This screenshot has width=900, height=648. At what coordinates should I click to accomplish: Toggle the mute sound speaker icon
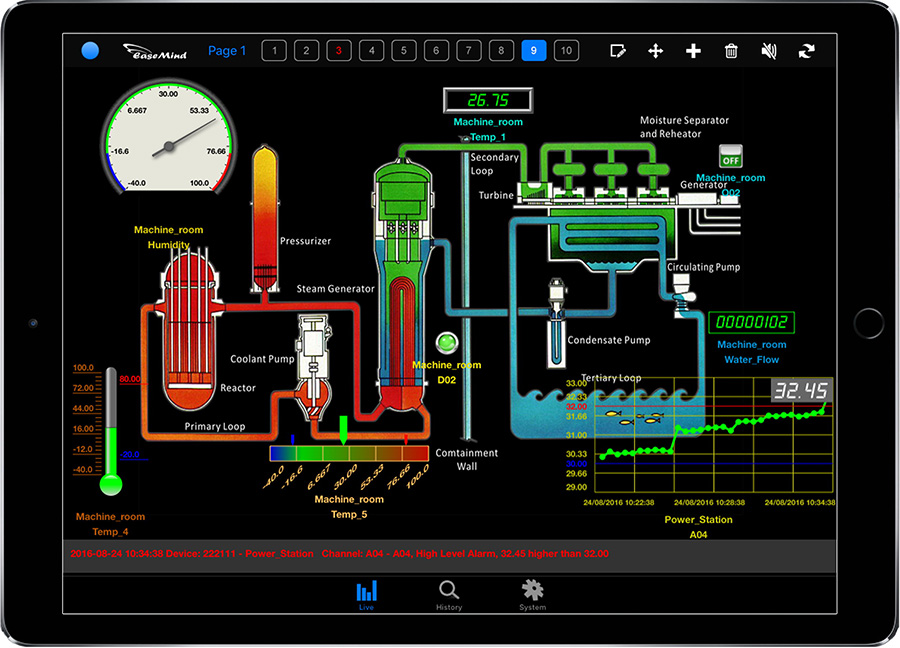pos(769,51)
